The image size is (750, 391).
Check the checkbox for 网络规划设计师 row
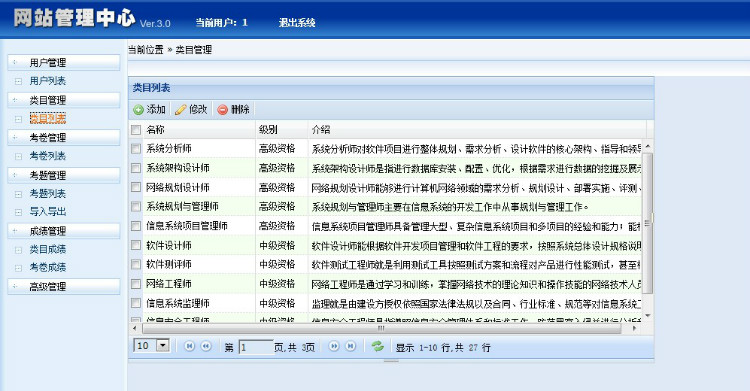point(136,187)
